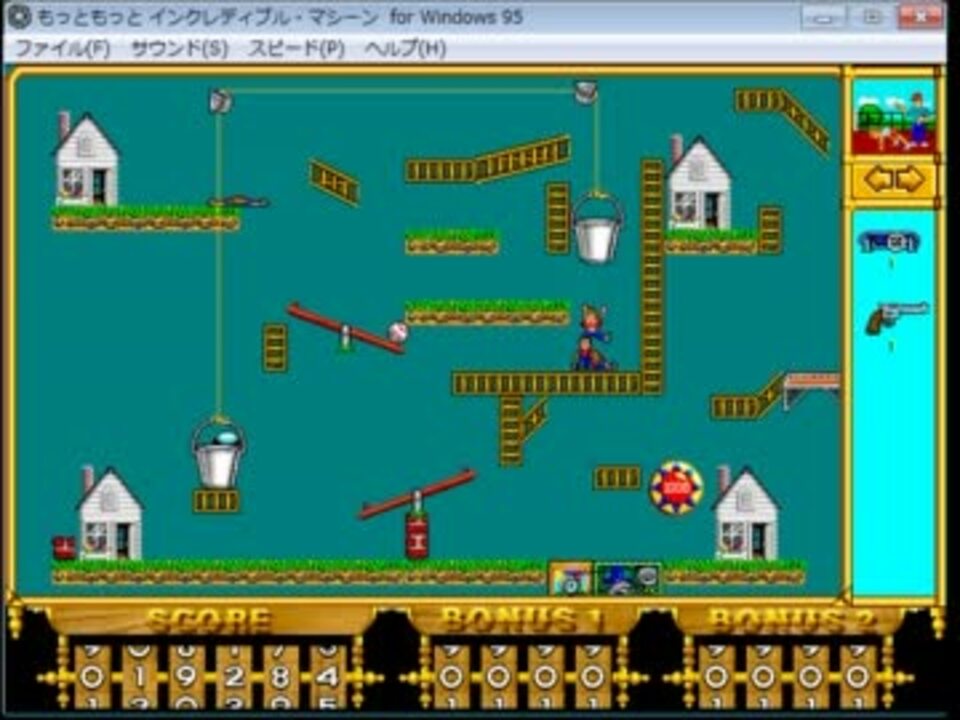Open the サウンド(S) menu
960x720 pixels.
(179, 48)
